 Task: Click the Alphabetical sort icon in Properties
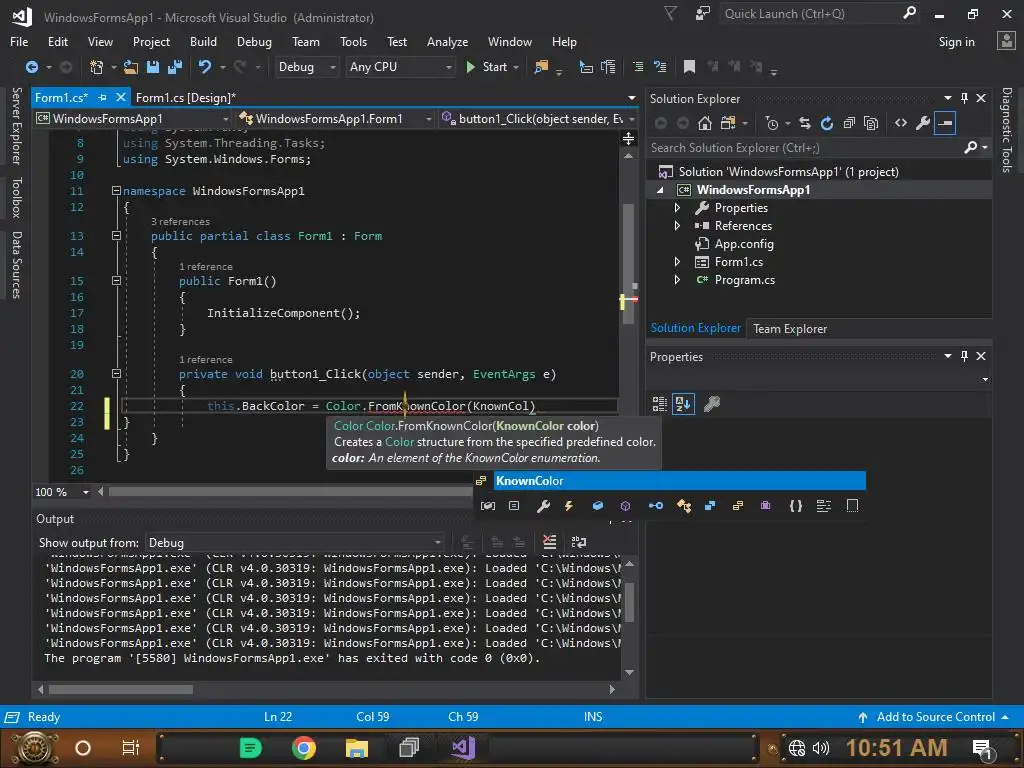coord(683,404)
